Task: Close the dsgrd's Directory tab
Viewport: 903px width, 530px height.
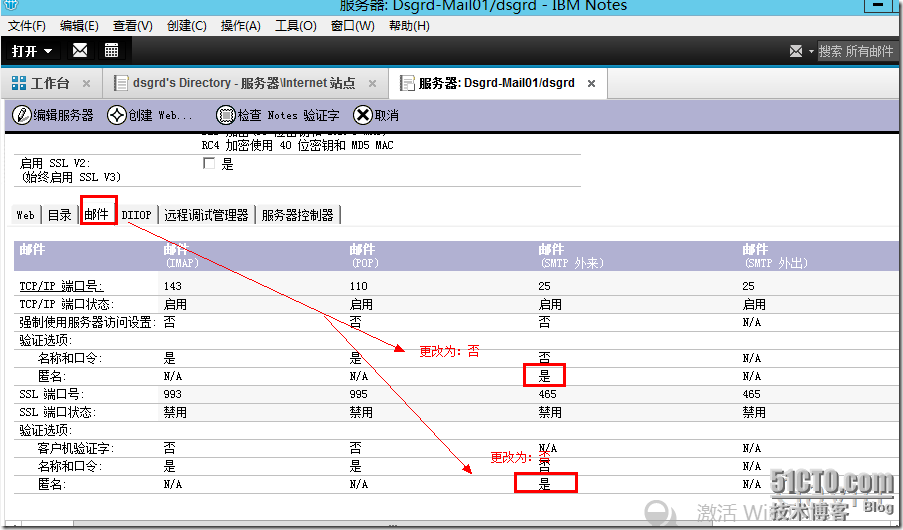Action: (373, 84)
